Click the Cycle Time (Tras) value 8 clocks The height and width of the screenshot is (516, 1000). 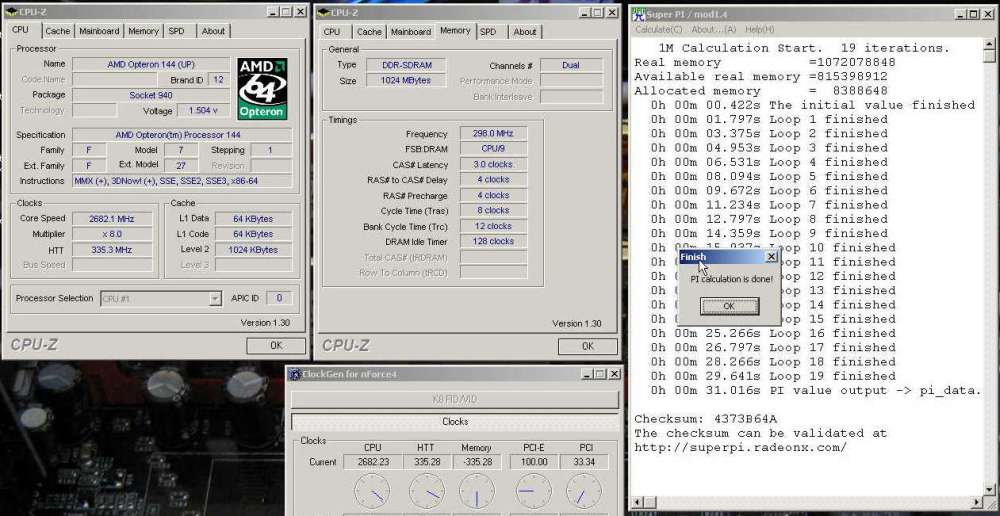point(494,210)
